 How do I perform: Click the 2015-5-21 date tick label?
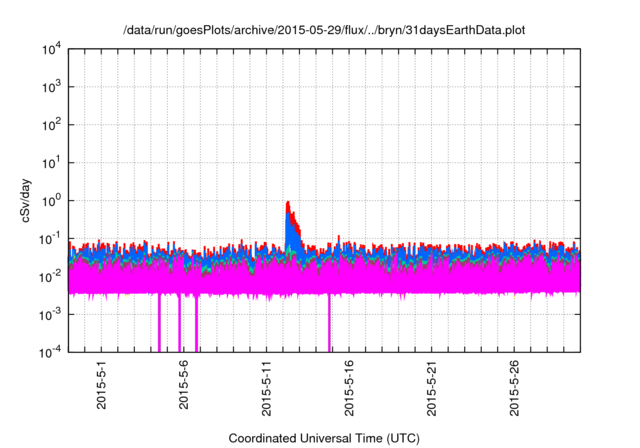[x=431, y=388]
